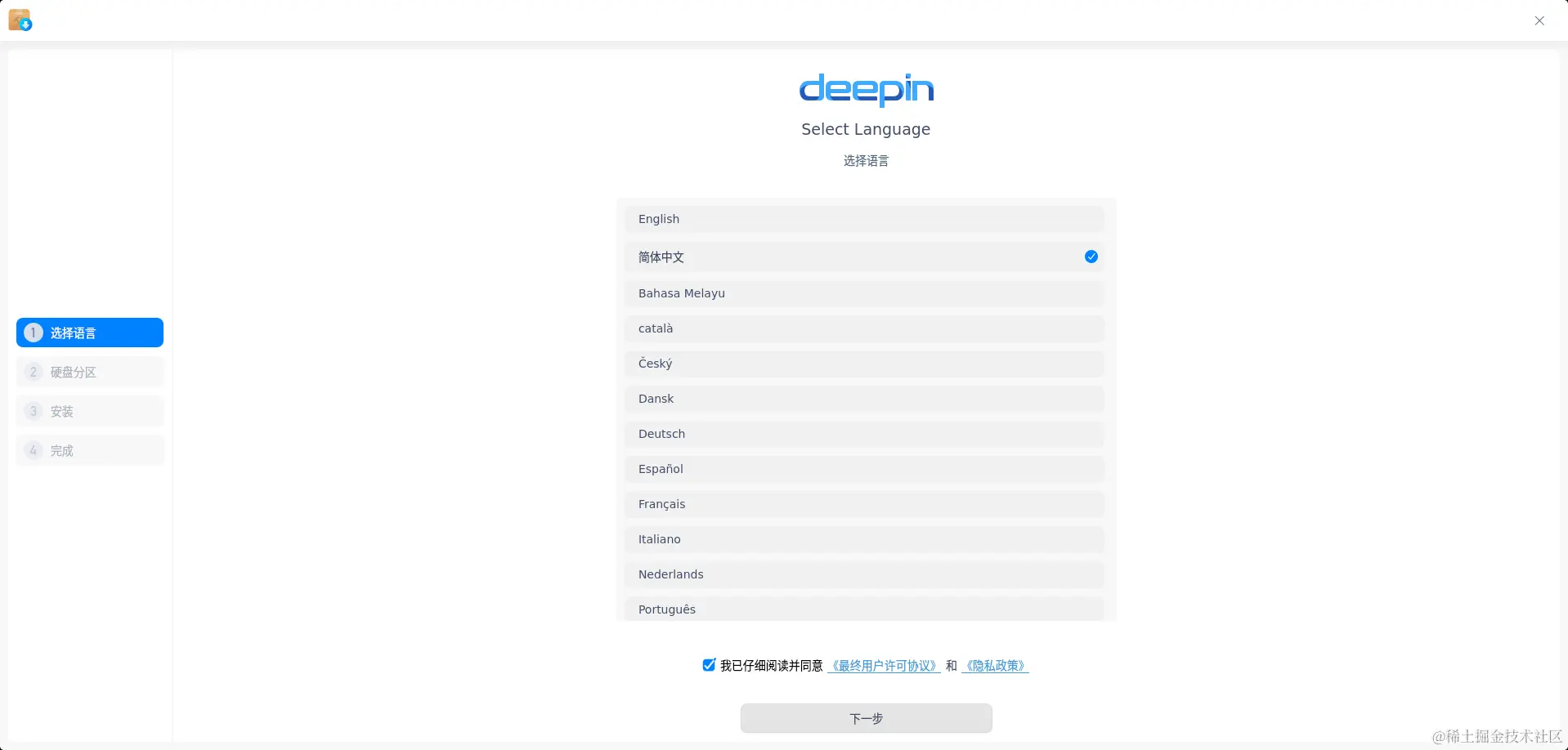Click the blue checkmark on 简体中文
This screenshot has width=1568, height=750.
click(1091, 257)
